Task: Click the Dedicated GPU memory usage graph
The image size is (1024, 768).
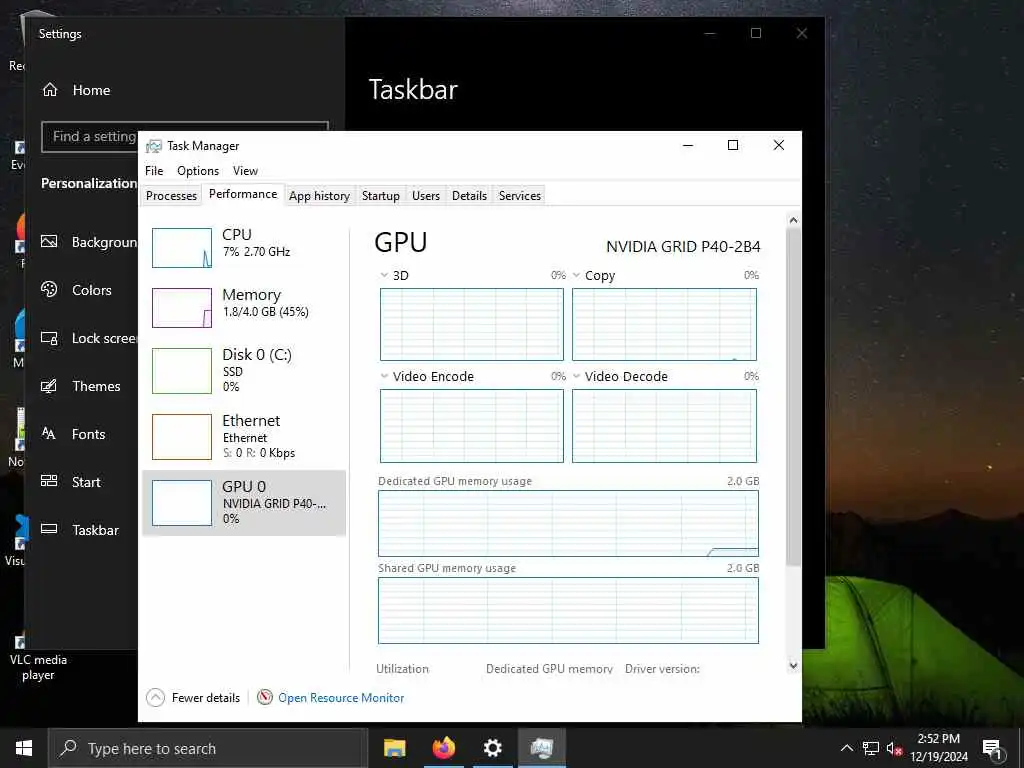Action: 568,523
